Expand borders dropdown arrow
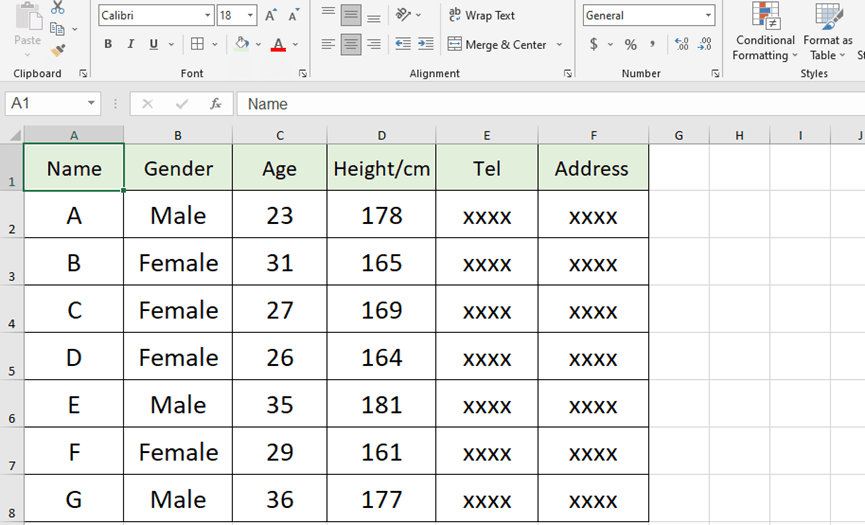 tap(215, 44)
